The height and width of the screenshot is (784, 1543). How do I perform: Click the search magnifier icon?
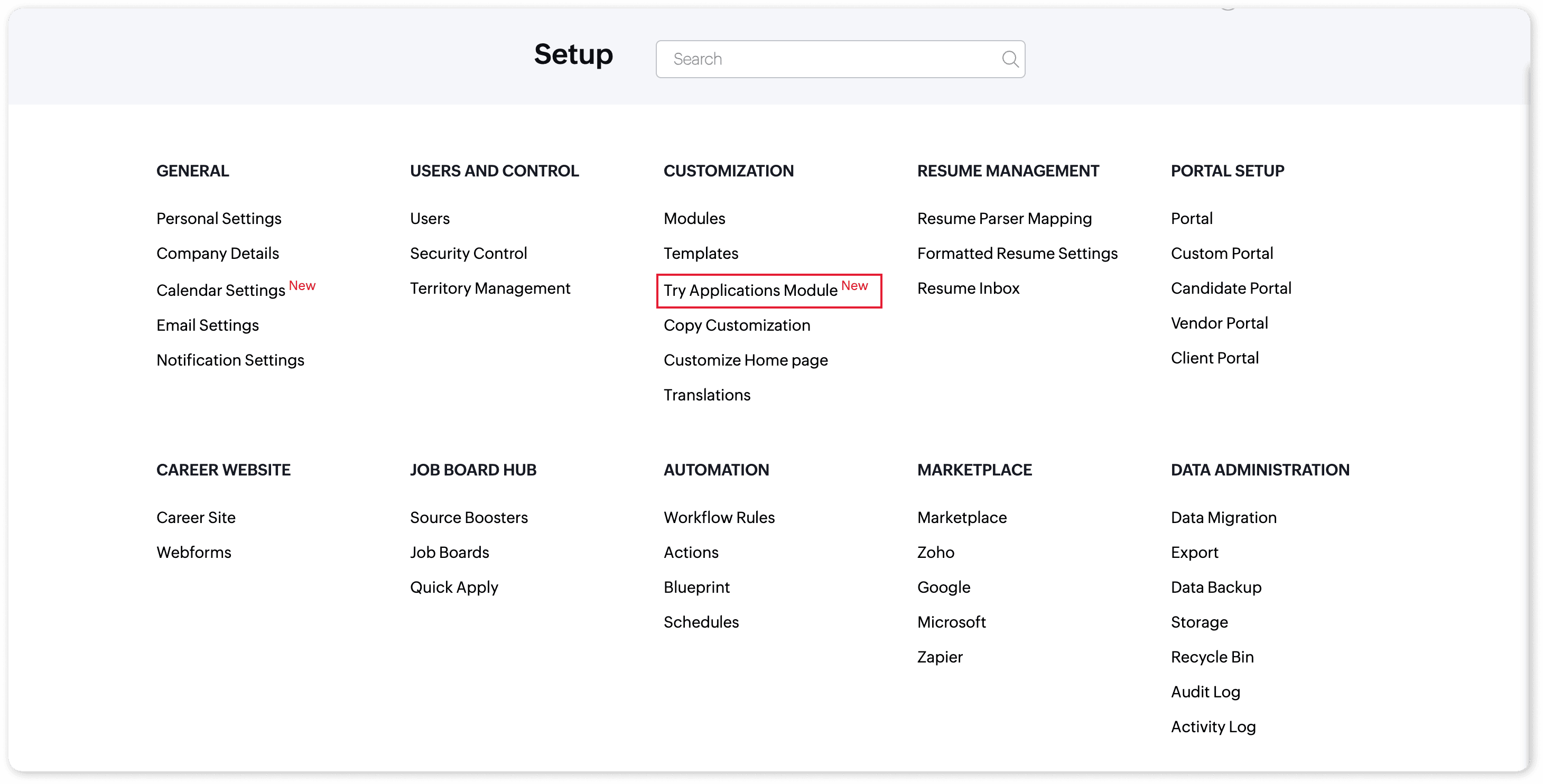pos(1010,59)
